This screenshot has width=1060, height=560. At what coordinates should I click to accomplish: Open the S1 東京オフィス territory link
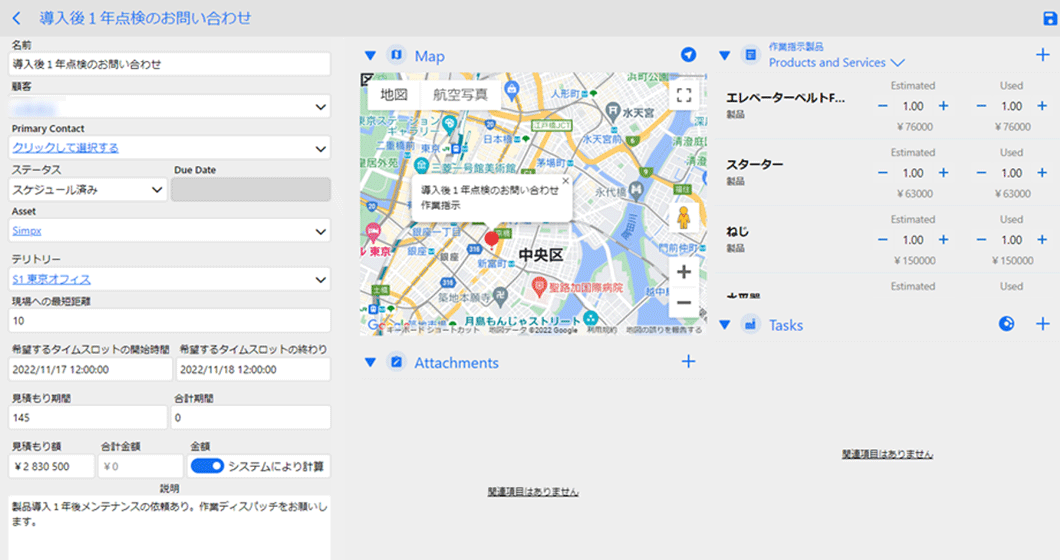coord(52,279)
